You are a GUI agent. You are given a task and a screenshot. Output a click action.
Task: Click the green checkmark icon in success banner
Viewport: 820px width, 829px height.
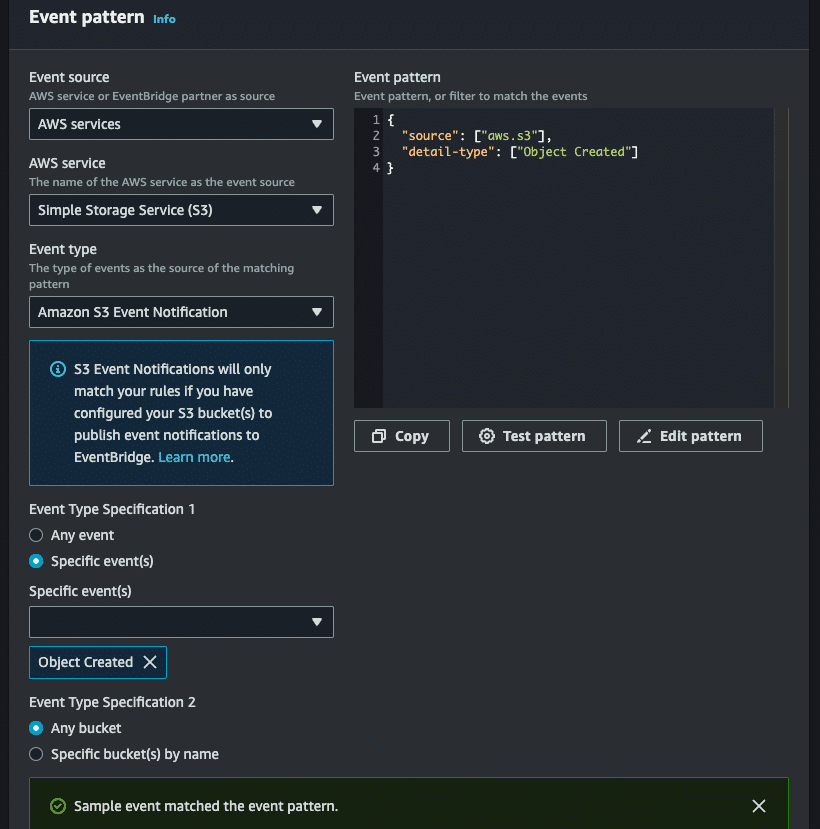pos(57,805)
